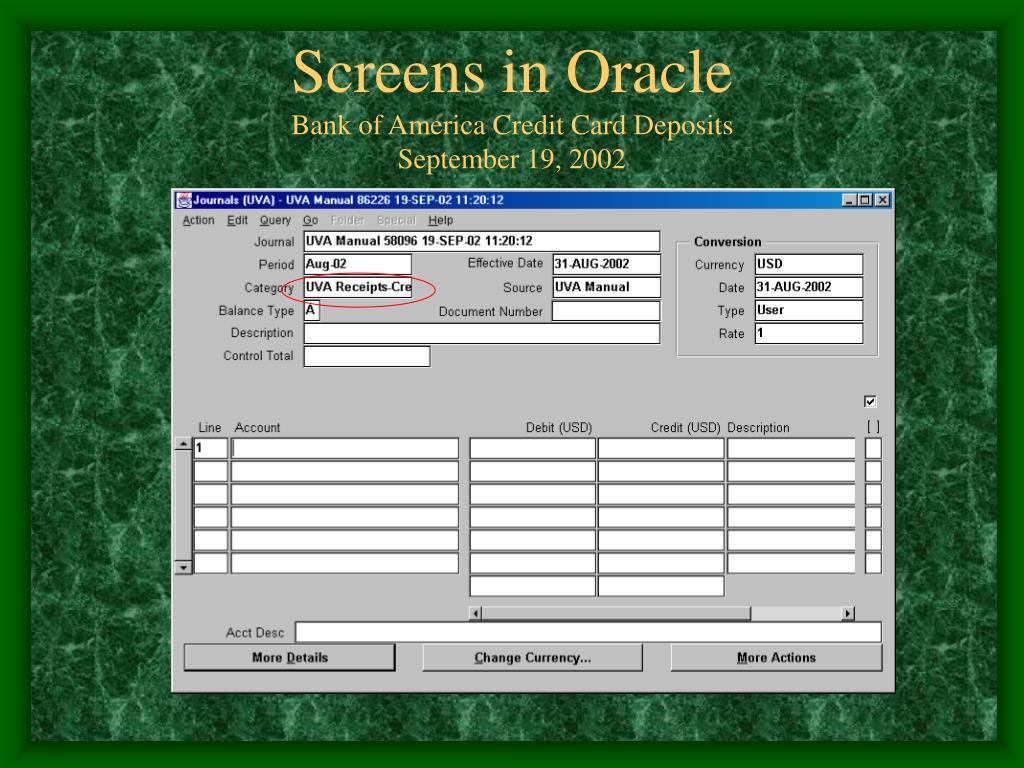This screenshot has height=768, width=1024.
Task: Open the Edit menu
Action: tap(237, 220)
